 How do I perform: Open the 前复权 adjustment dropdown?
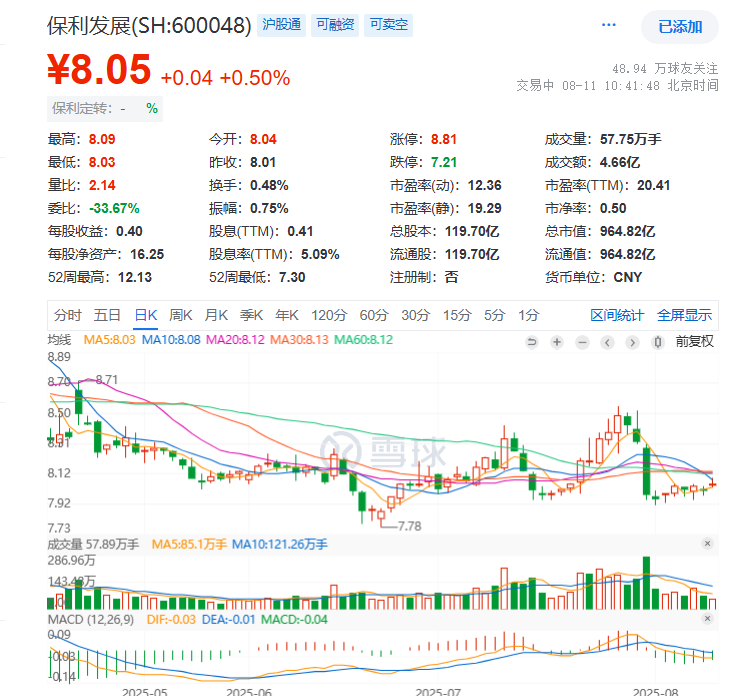tap(695, 341)
